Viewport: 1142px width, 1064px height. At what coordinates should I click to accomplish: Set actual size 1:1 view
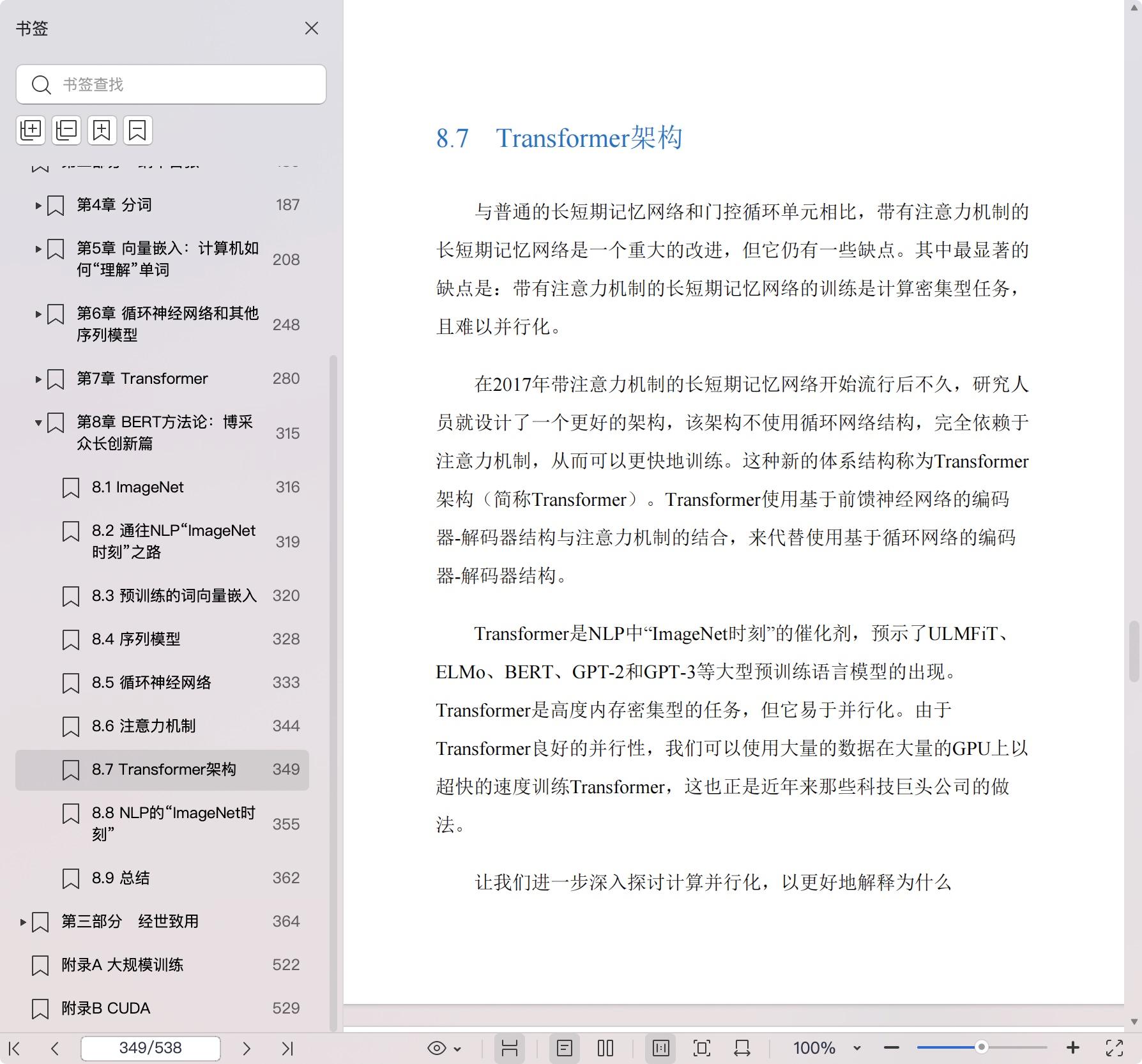pyautogui.click(x=661, y=1048)
